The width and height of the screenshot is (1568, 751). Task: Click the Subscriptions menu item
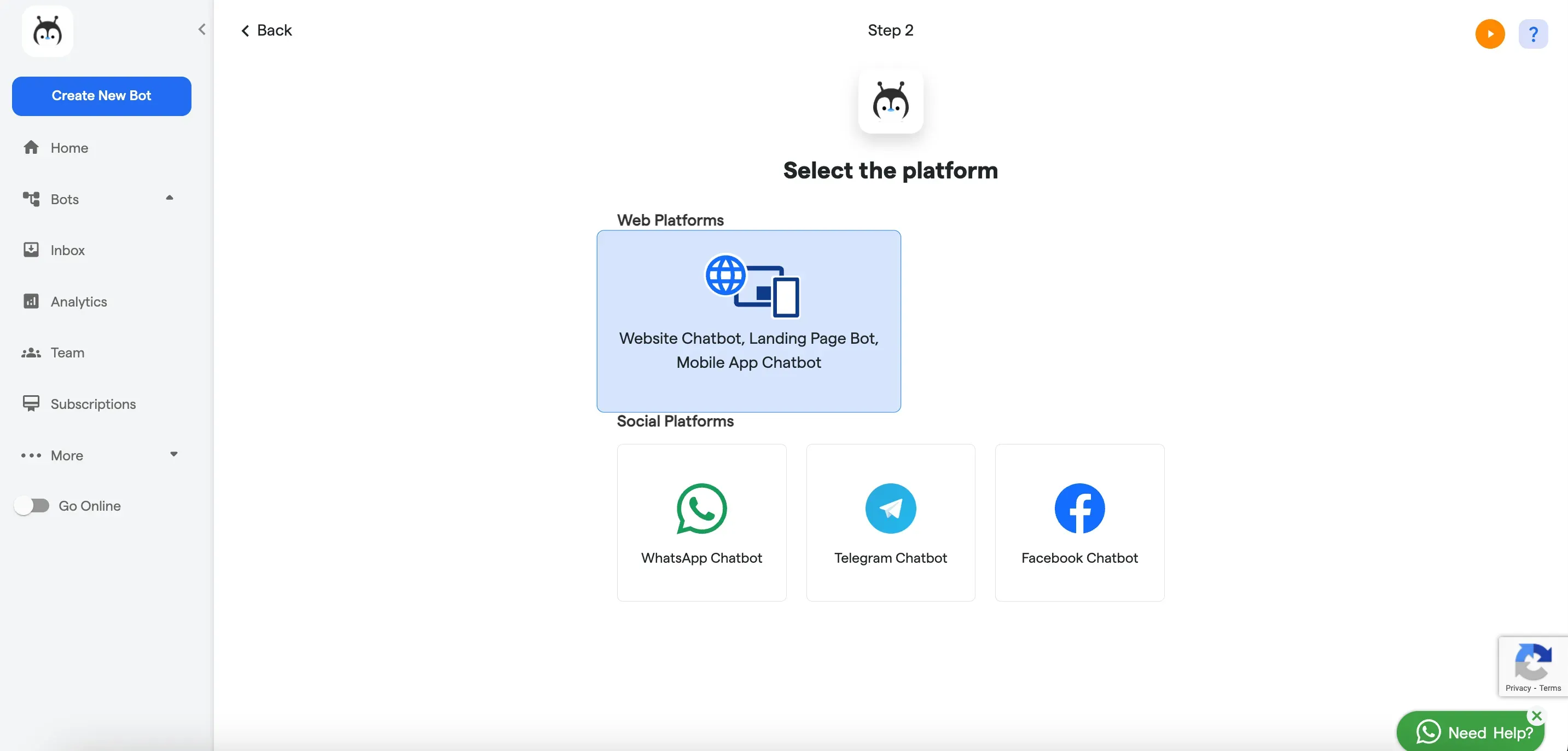(x=93, y=405)
